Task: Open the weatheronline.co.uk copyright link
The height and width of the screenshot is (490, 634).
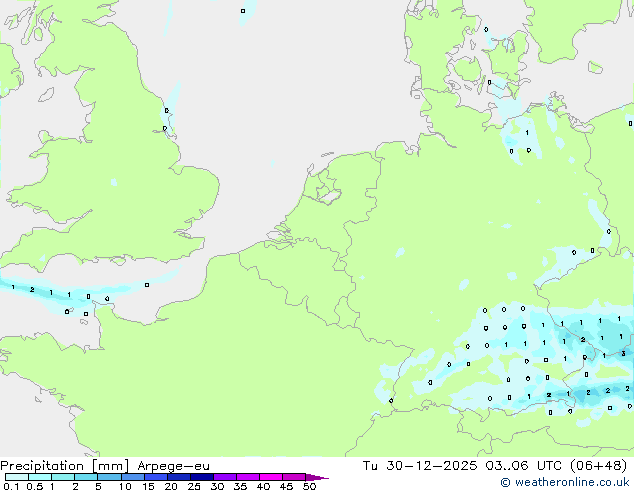Action: (x=564, y=482)
